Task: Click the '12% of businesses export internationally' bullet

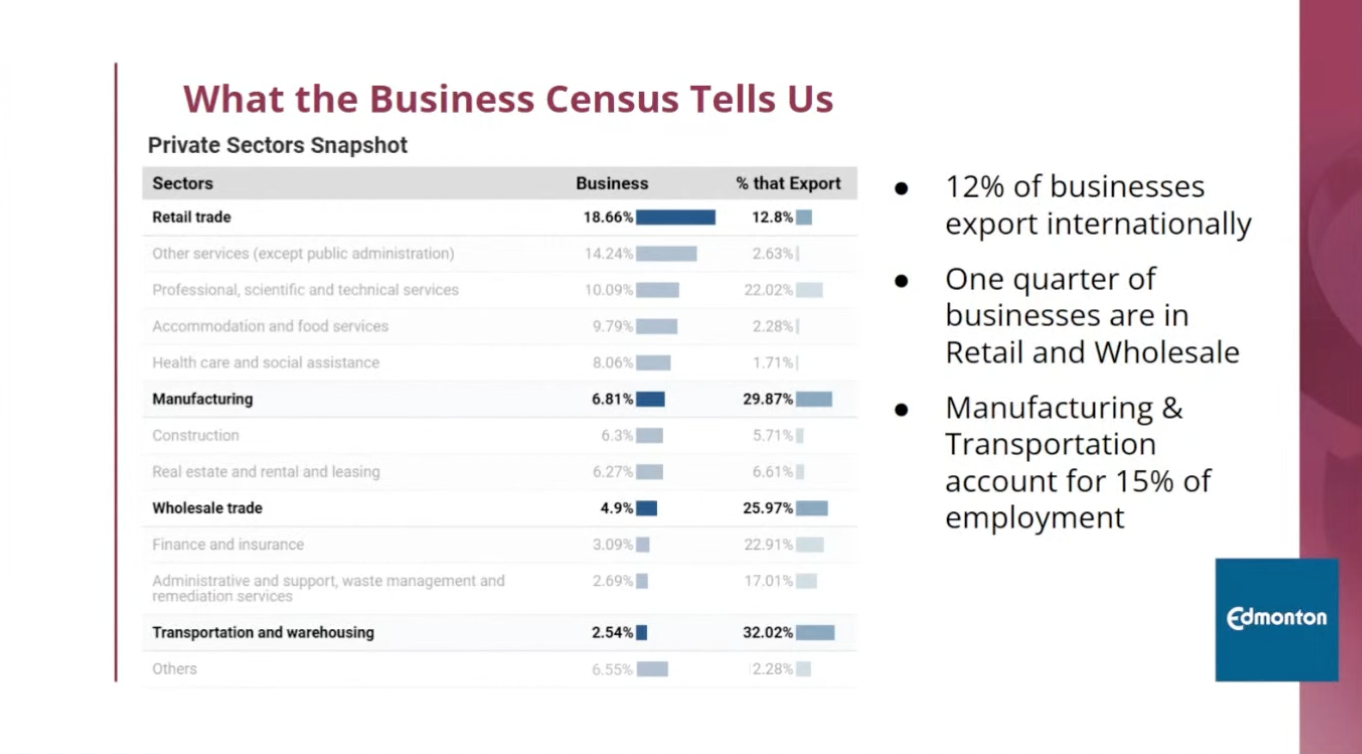Action: [x=1098, y=205]
